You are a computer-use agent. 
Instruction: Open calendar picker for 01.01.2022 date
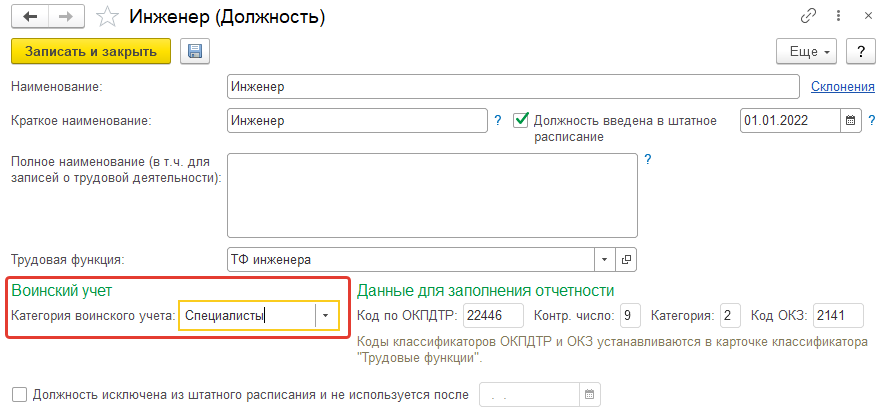coord(851,121)
